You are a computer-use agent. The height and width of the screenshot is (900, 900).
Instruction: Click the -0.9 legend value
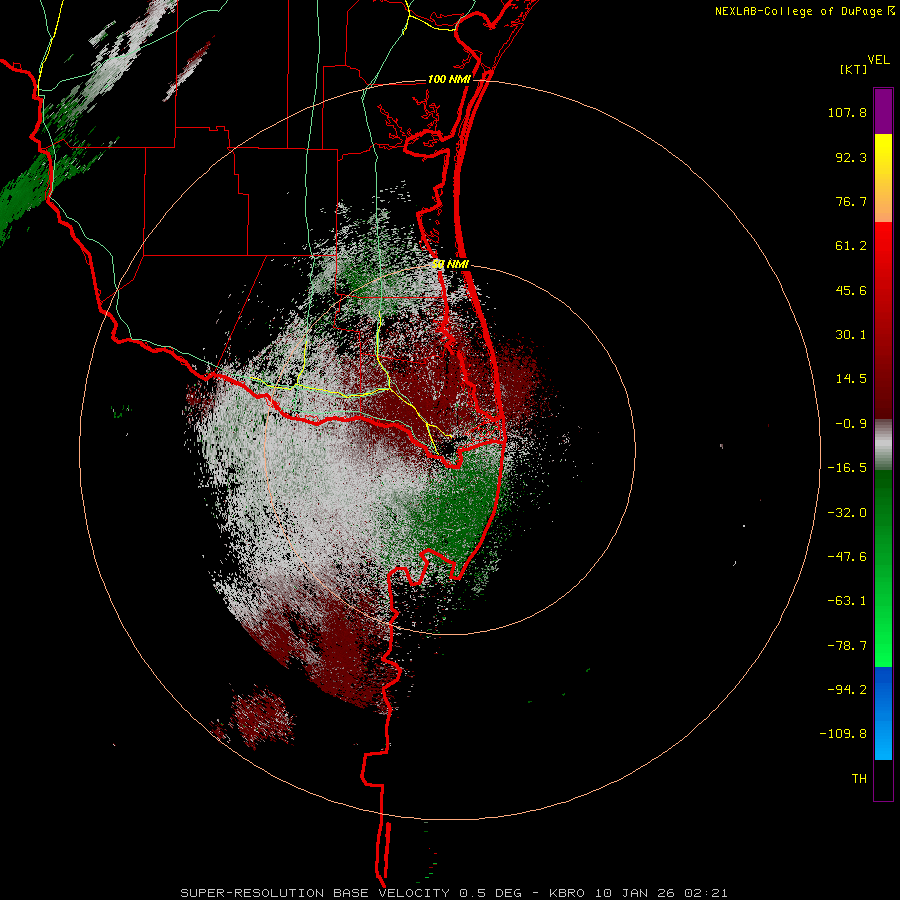tap(851, 424)
